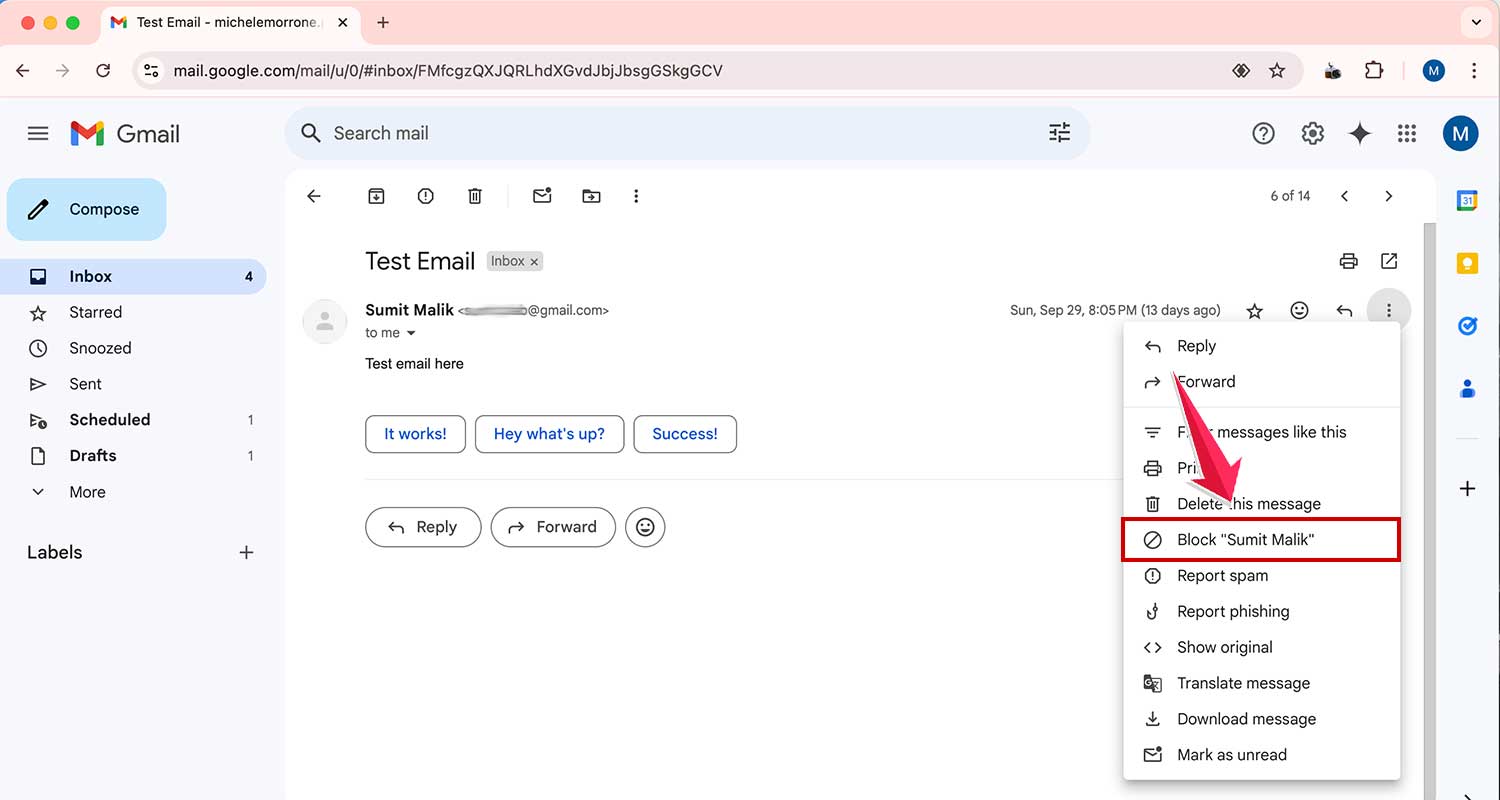The image size is (1500, 800).
Task: Select Block "Sumit Malik" from the menu
Action: point(1246,539)
